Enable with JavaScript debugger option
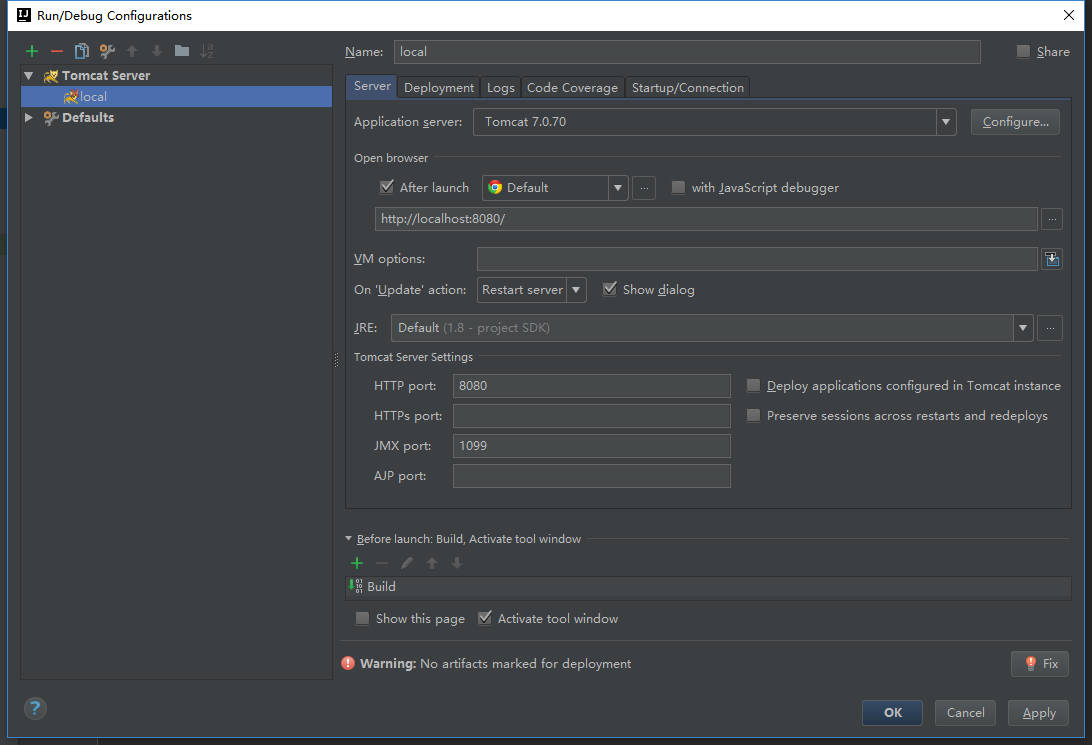The image size is (1092, 745). point(678,187)
